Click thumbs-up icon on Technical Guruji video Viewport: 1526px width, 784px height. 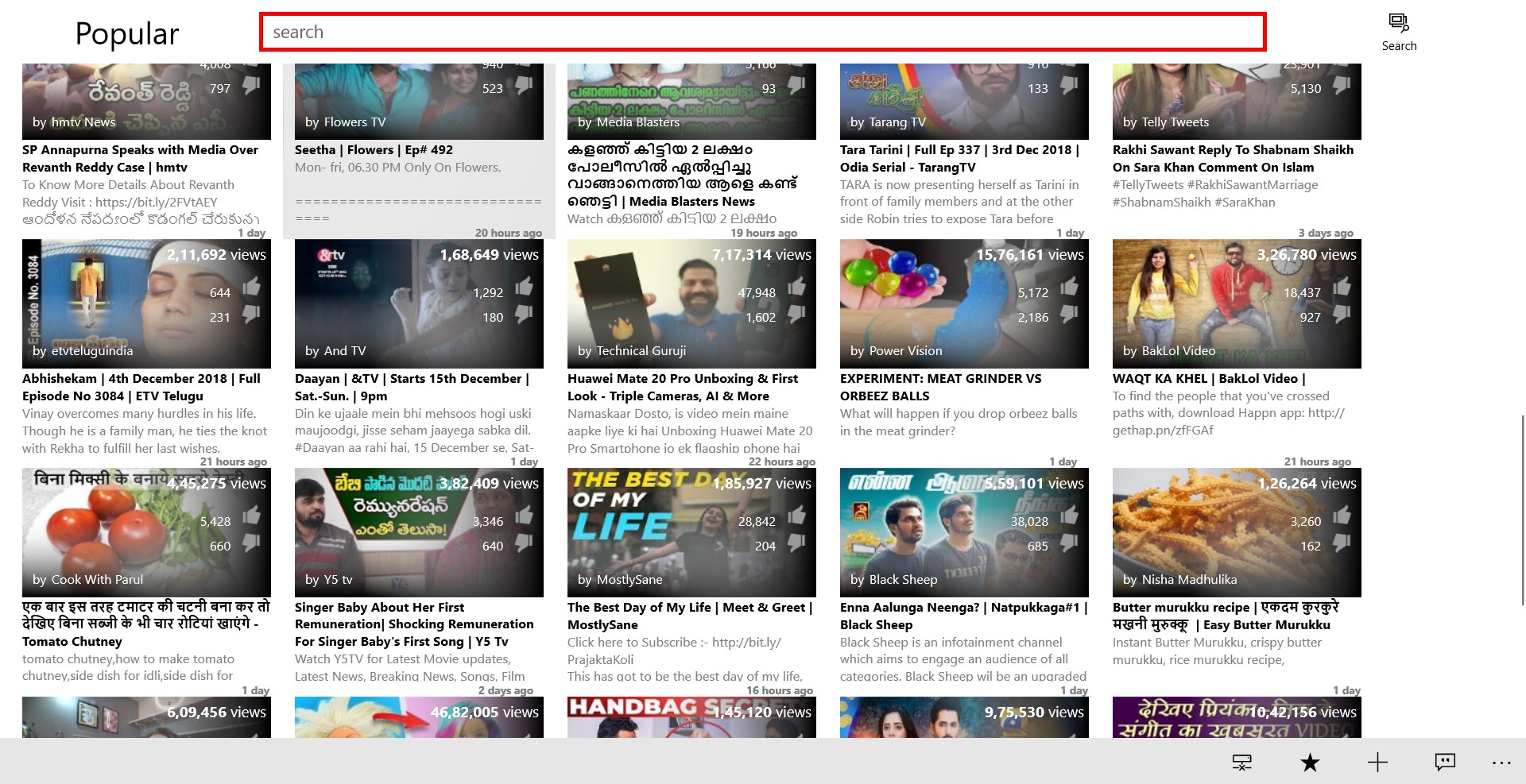pos(796,287)
